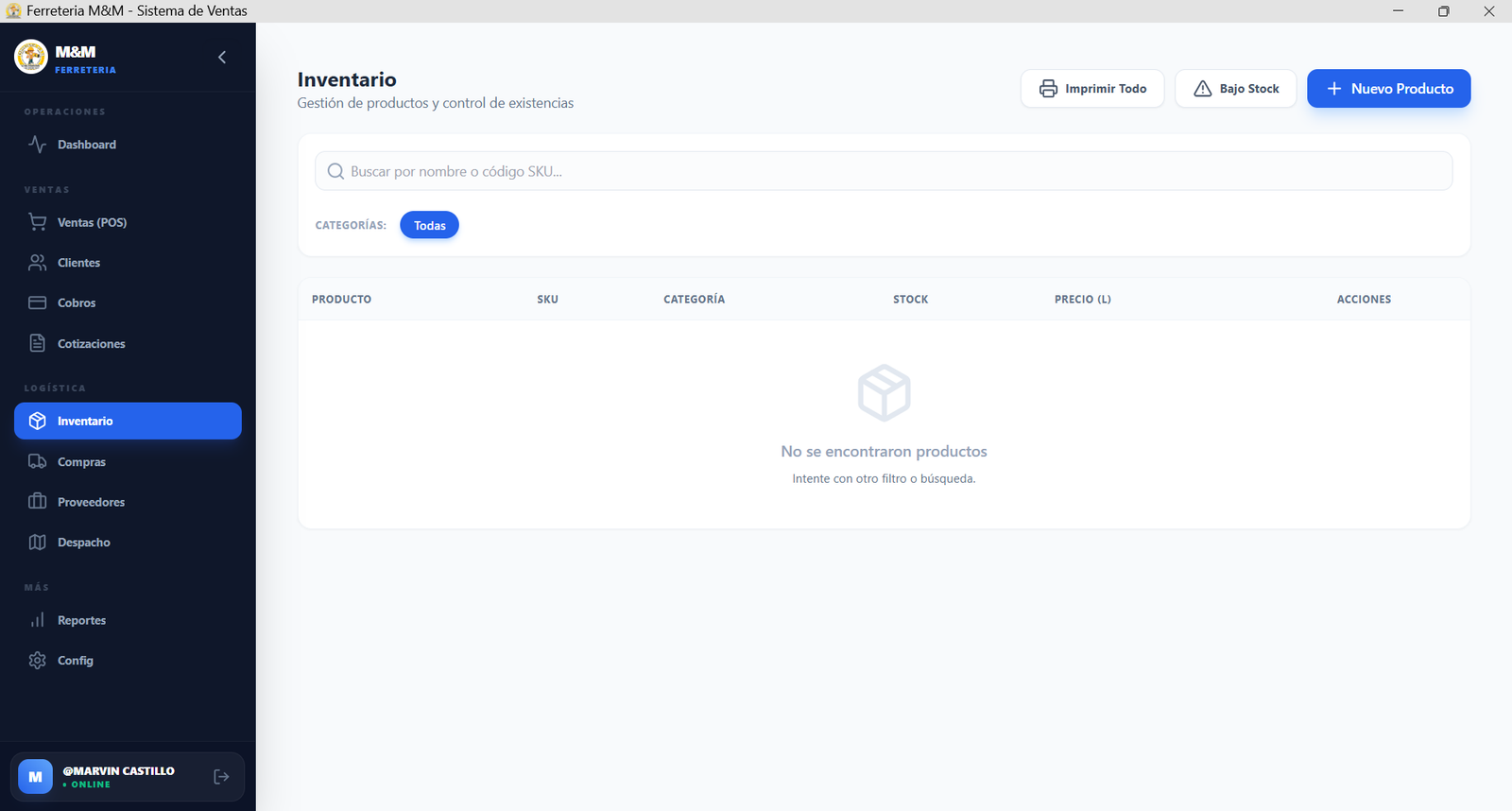
Task: Click the STOCK column header
Action: point(910,299)
